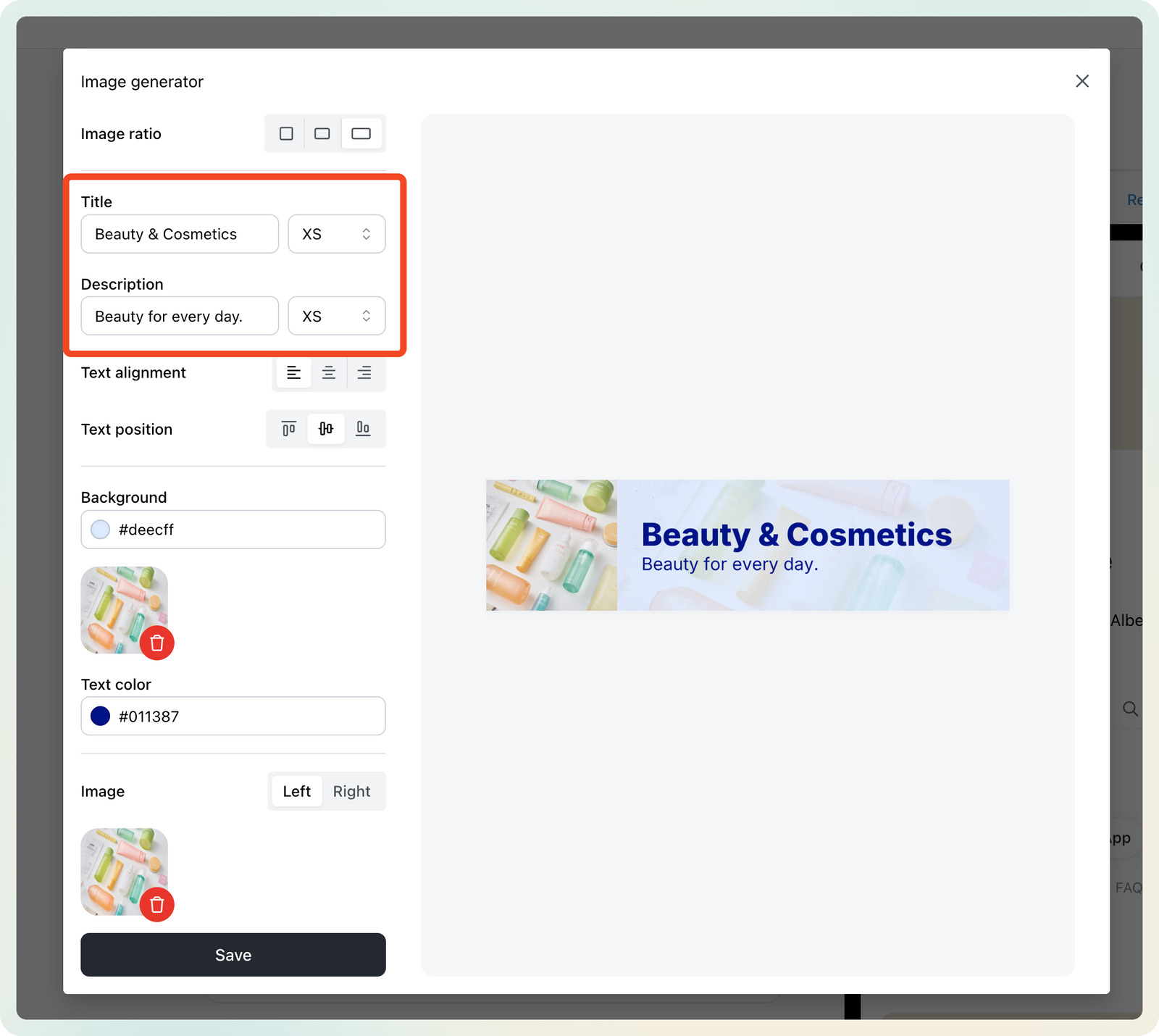
Task: Set image placement to Right
Action: tap(351, 791)
